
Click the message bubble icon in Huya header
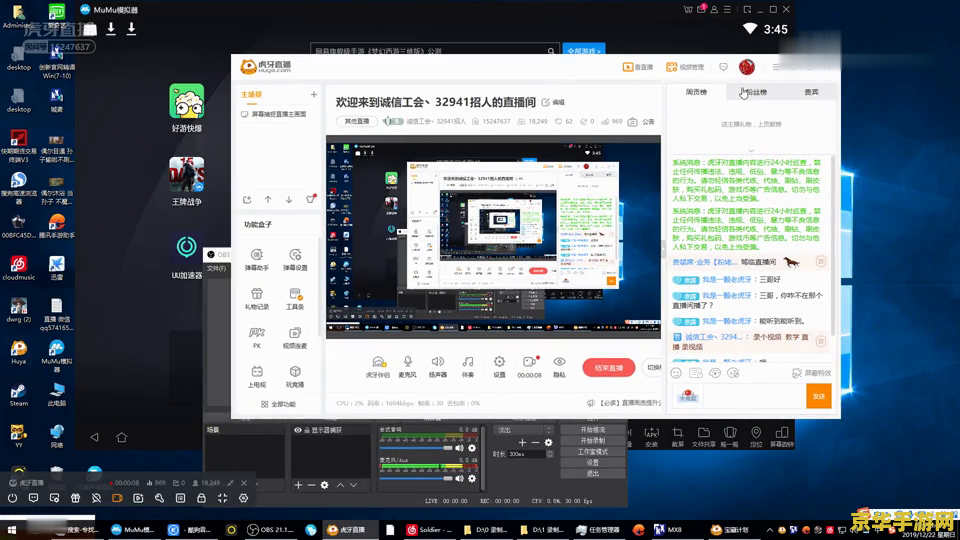pyautogui.click(x=724, y=67)
